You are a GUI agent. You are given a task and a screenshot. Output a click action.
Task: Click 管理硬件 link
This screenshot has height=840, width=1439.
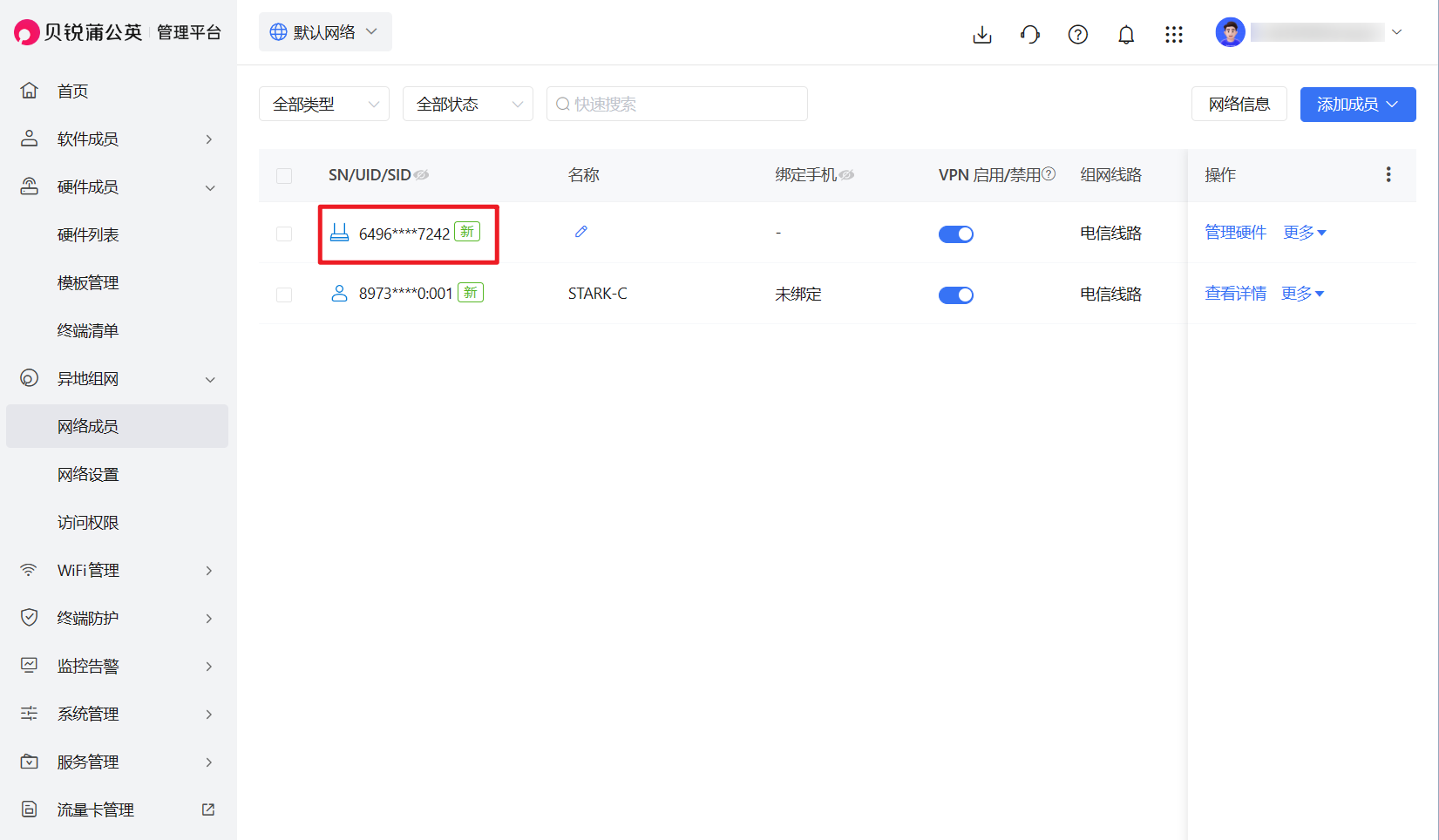click(x=1235, y=233)
